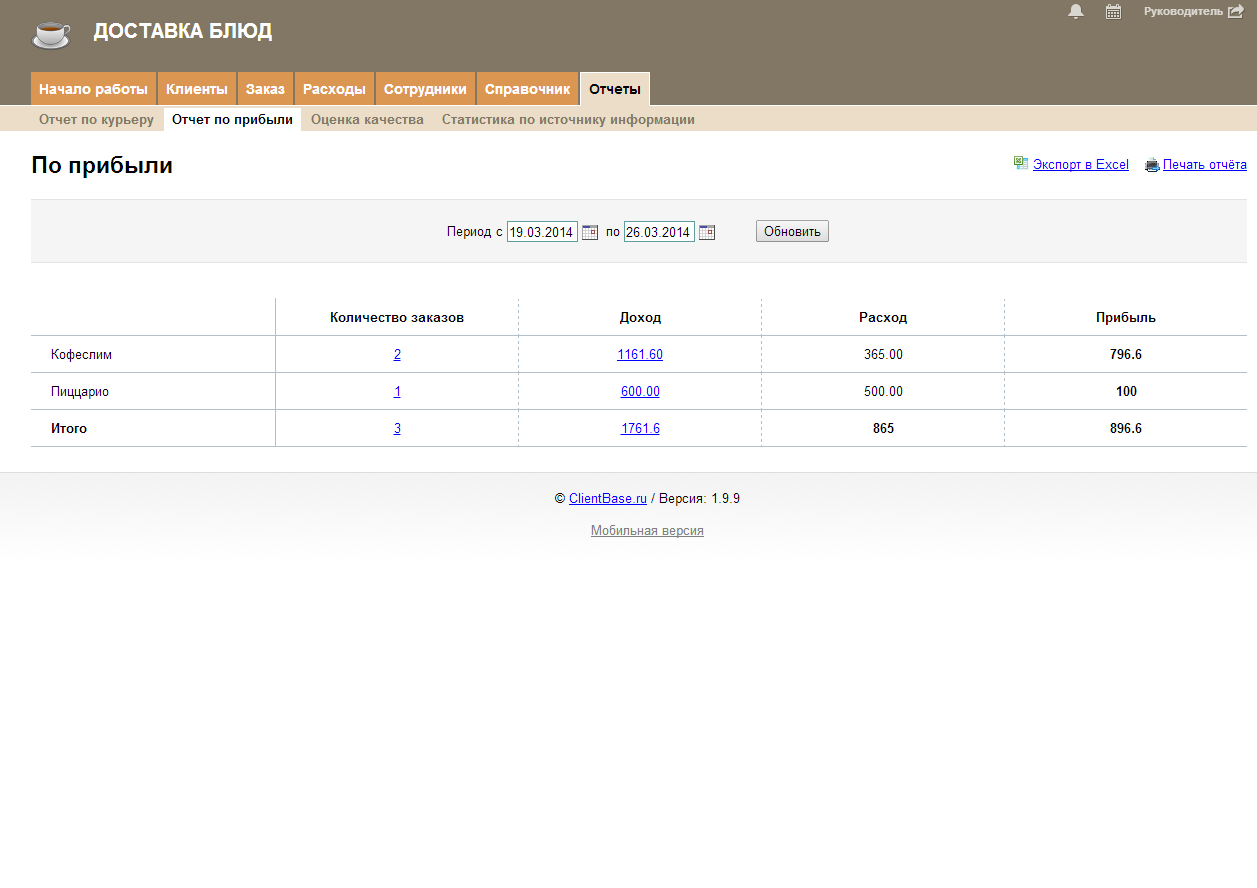
Task: Click the Экспорт в Excel link
Action: pyautogui.click(x=1080, y=165)
